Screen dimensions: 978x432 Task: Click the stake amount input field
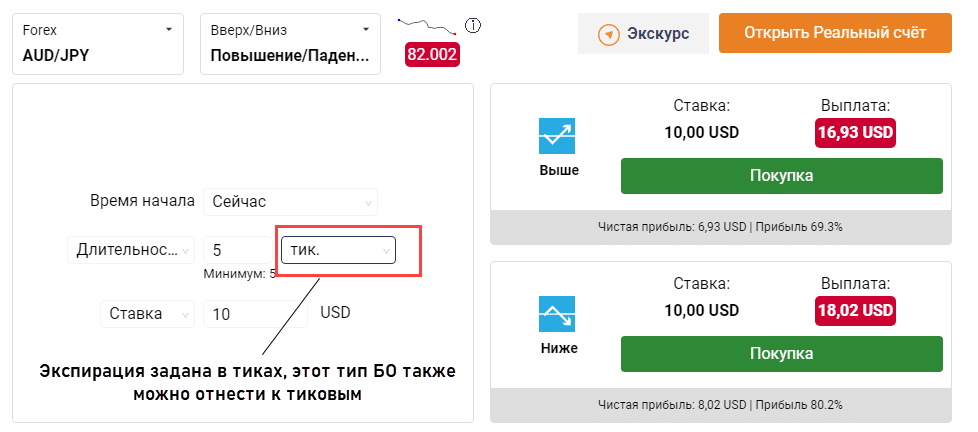coord(255,314)
